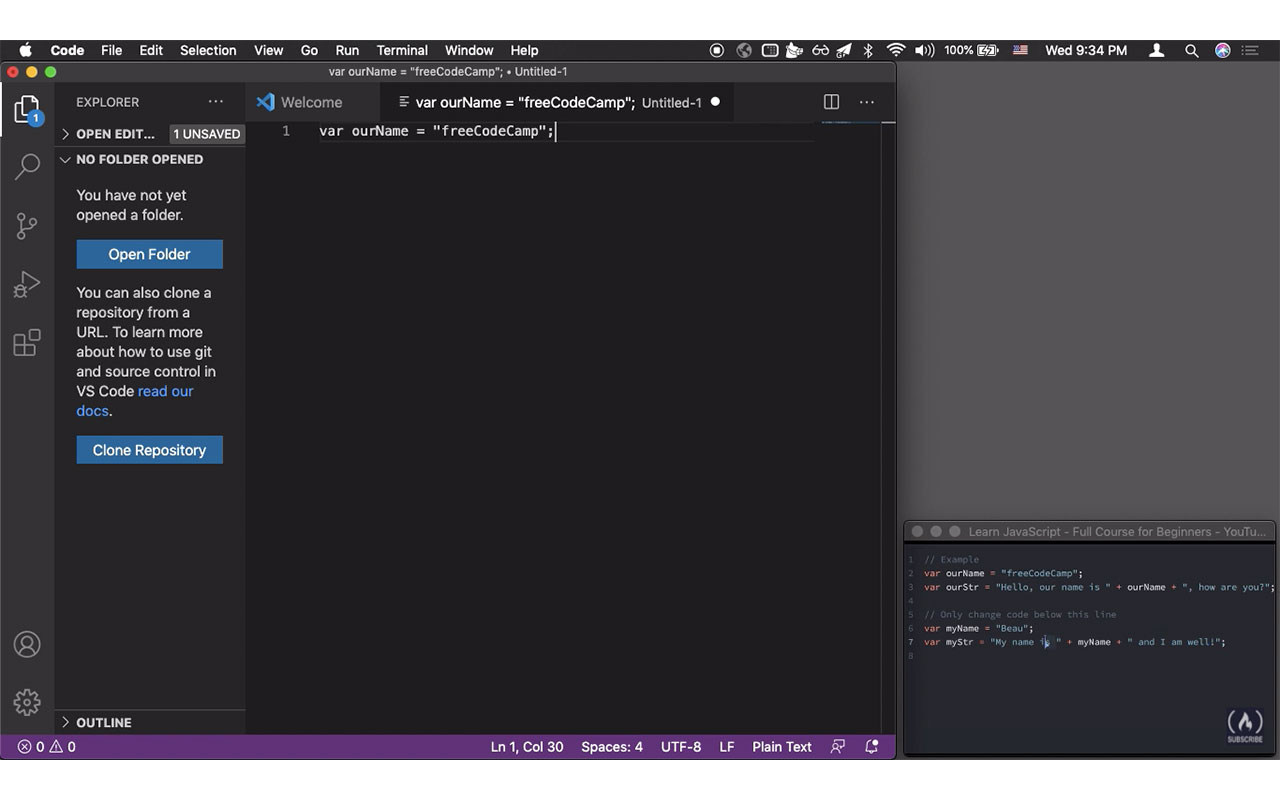Click the notifications bell in status bar
This screenshot has width=1280, height=800.
[871, 747]
